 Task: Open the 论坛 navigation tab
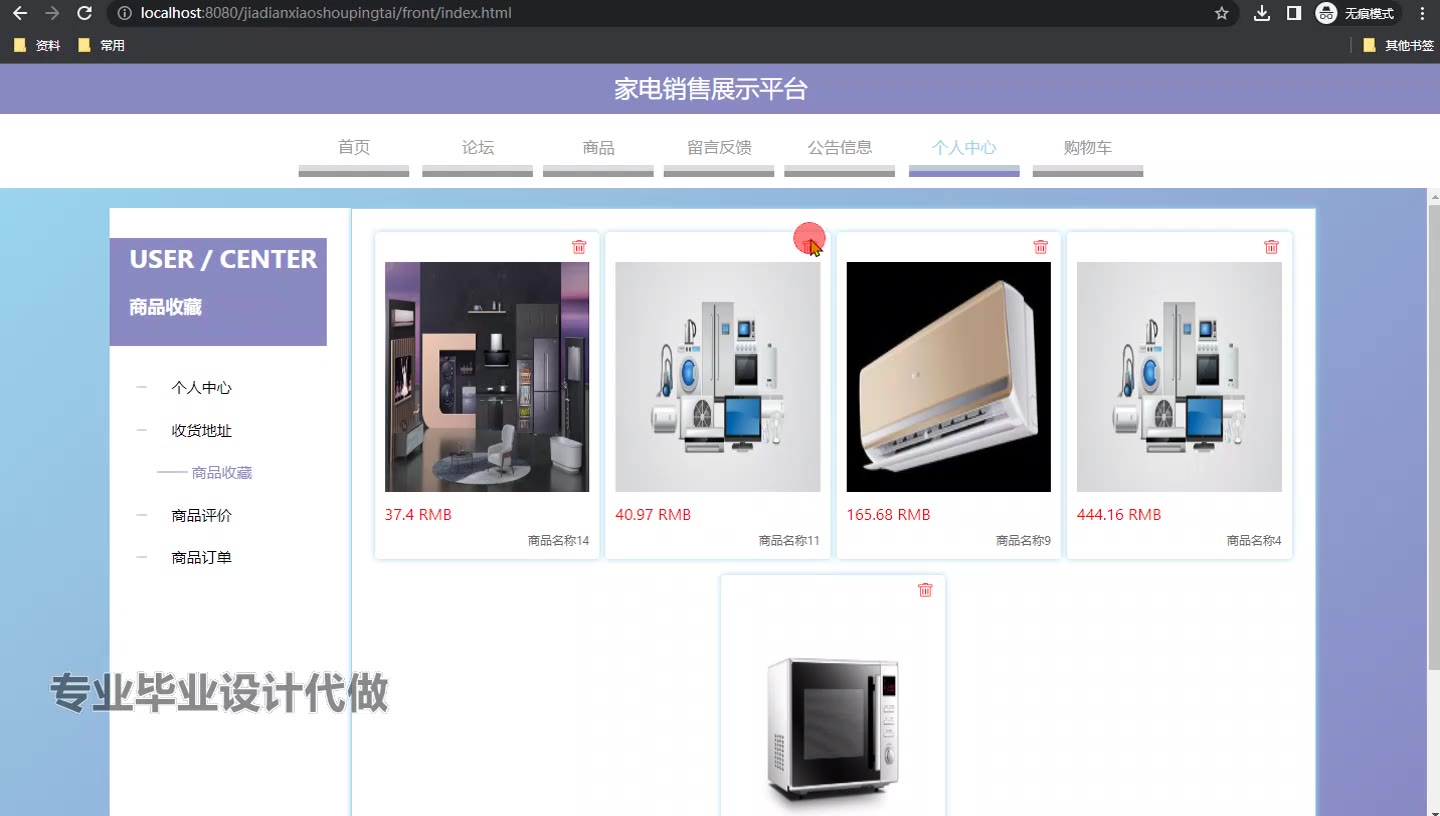(x=478, y=148)
